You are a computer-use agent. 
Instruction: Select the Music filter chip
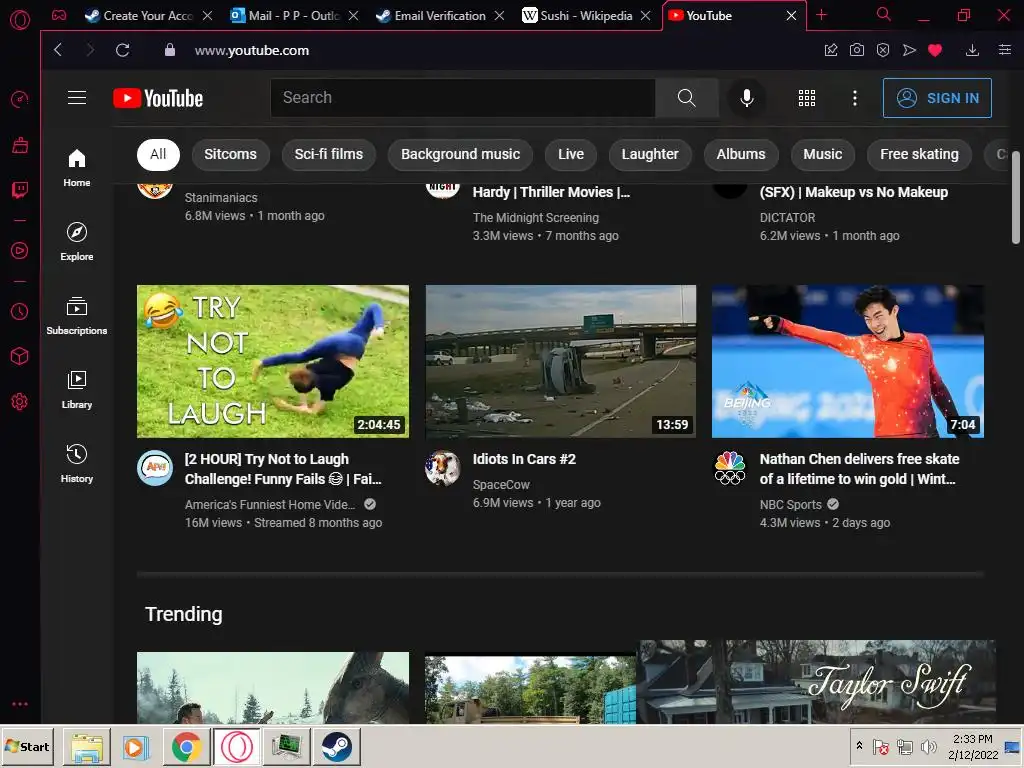822,155
